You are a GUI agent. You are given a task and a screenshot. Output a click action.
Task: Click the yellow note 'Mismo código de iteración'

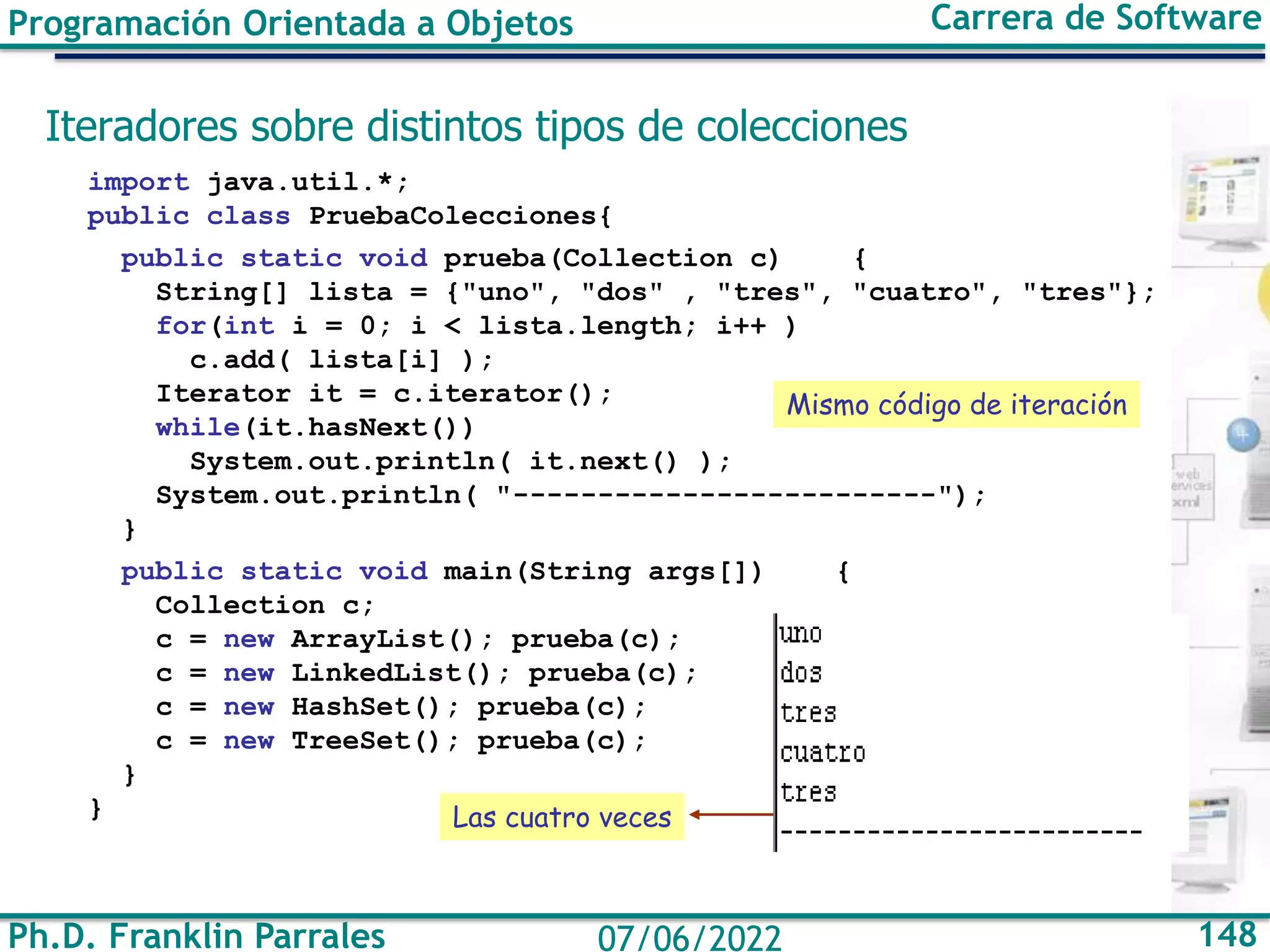956,405
